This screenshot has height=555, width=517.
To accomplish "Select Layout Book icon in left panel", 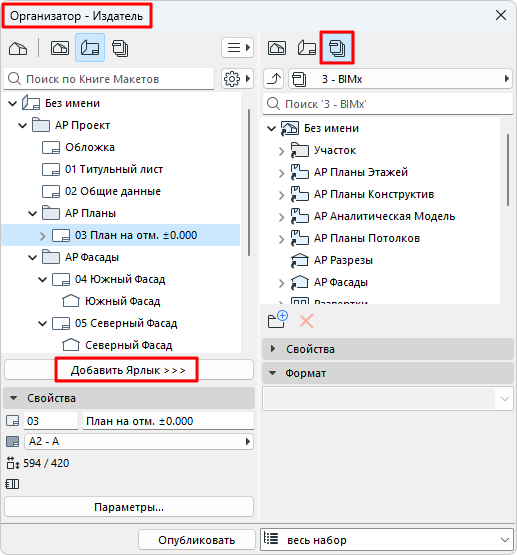I will (90, 48).
